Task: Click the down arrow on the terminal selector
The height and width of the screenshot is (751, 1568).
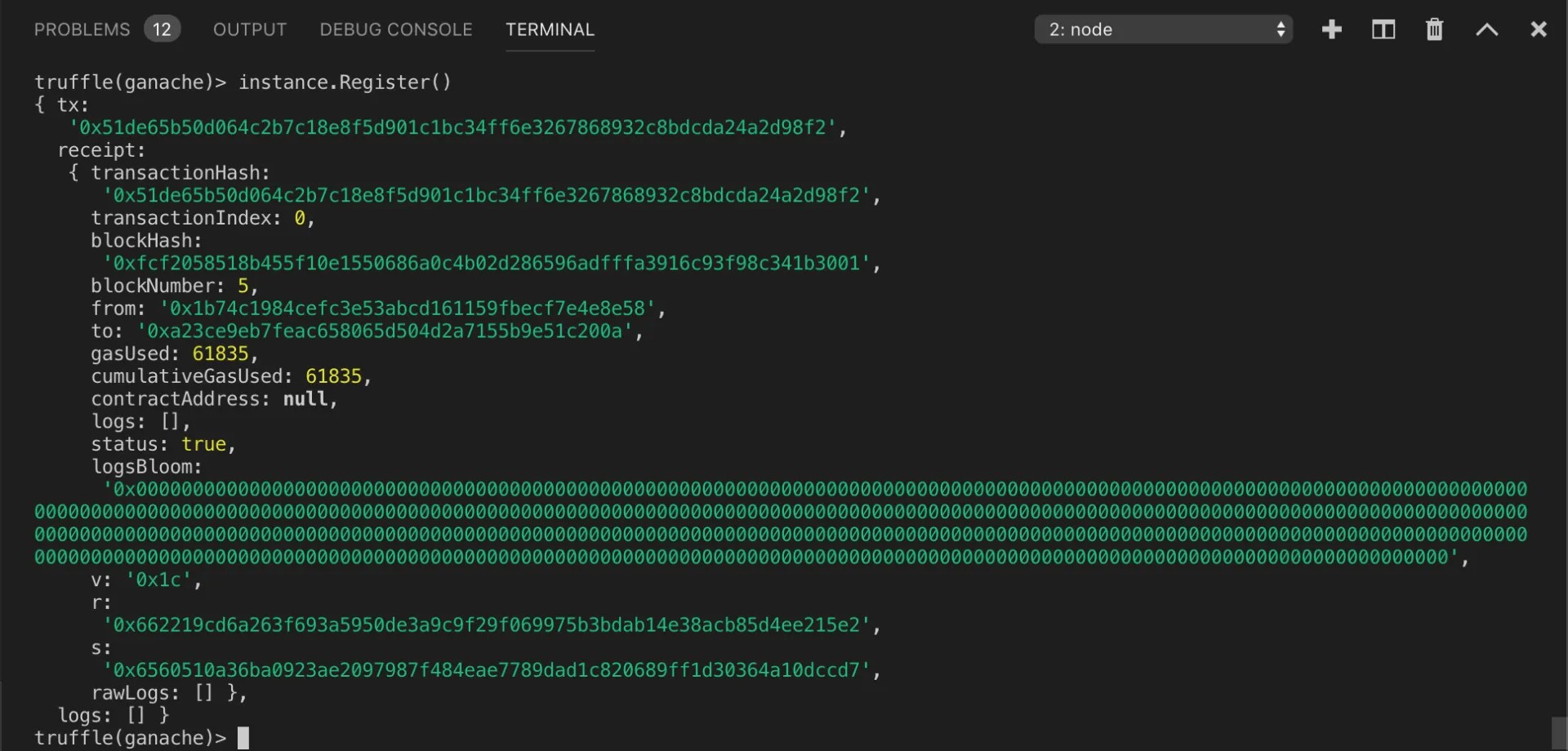Action: pos(1281,35)
